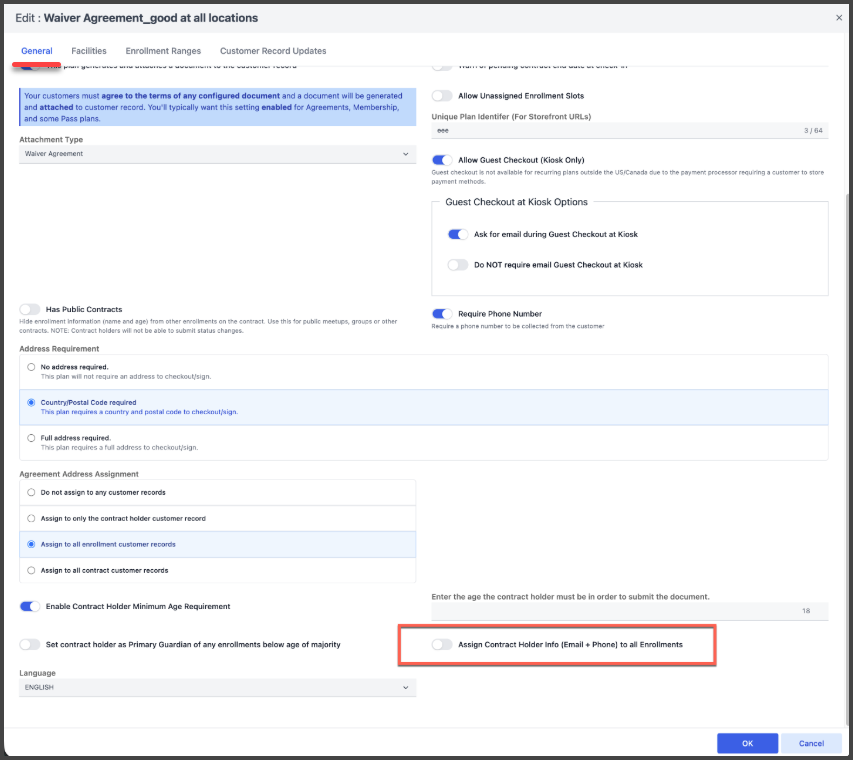
Task: Toggle Allow Unassigned Enrollment Slots
Action: pyautogui.click(x=442, y=96)
